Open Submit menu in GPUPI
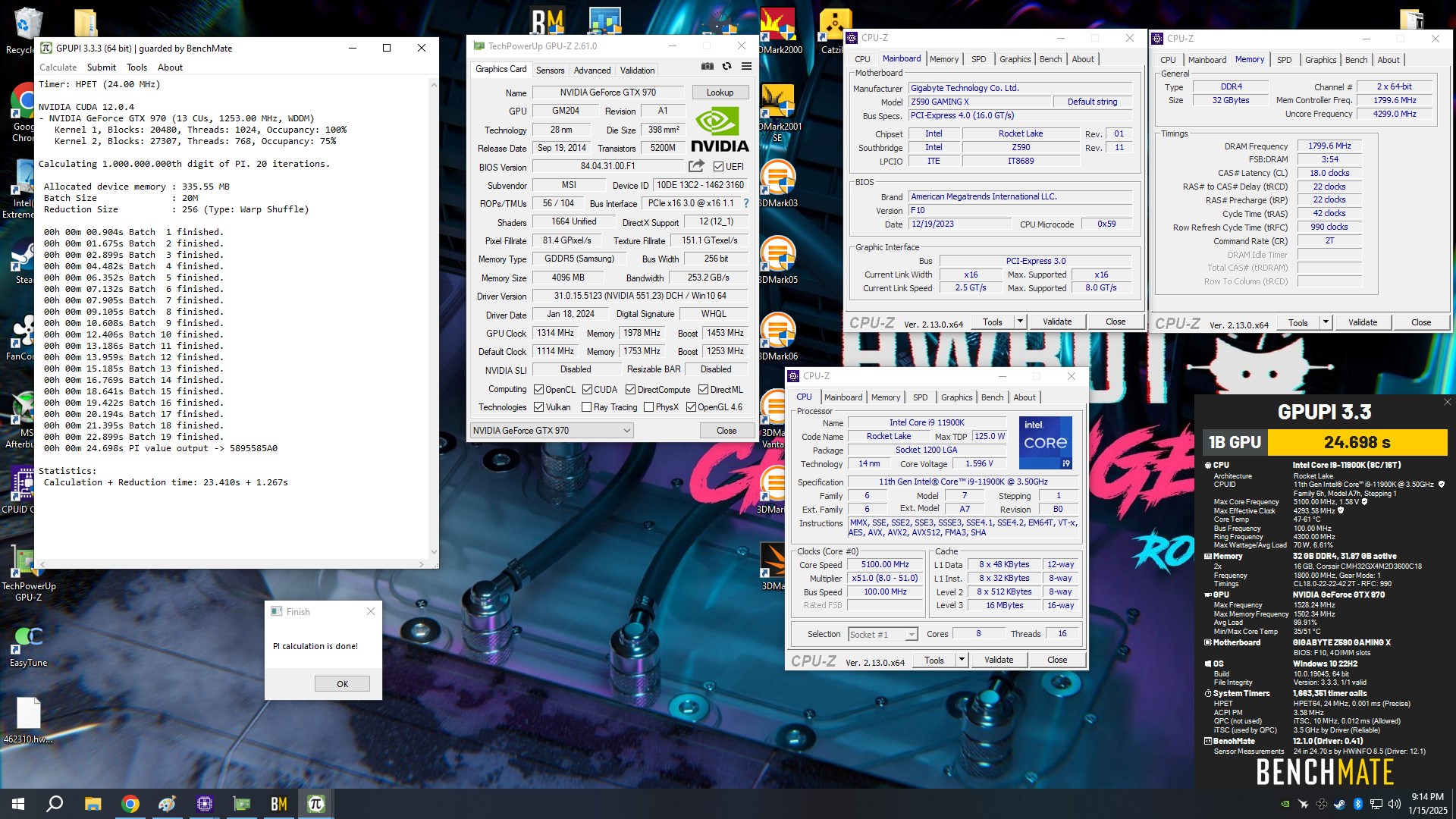The width and height of the screenshot is (1456, 819). pos(102,67)
